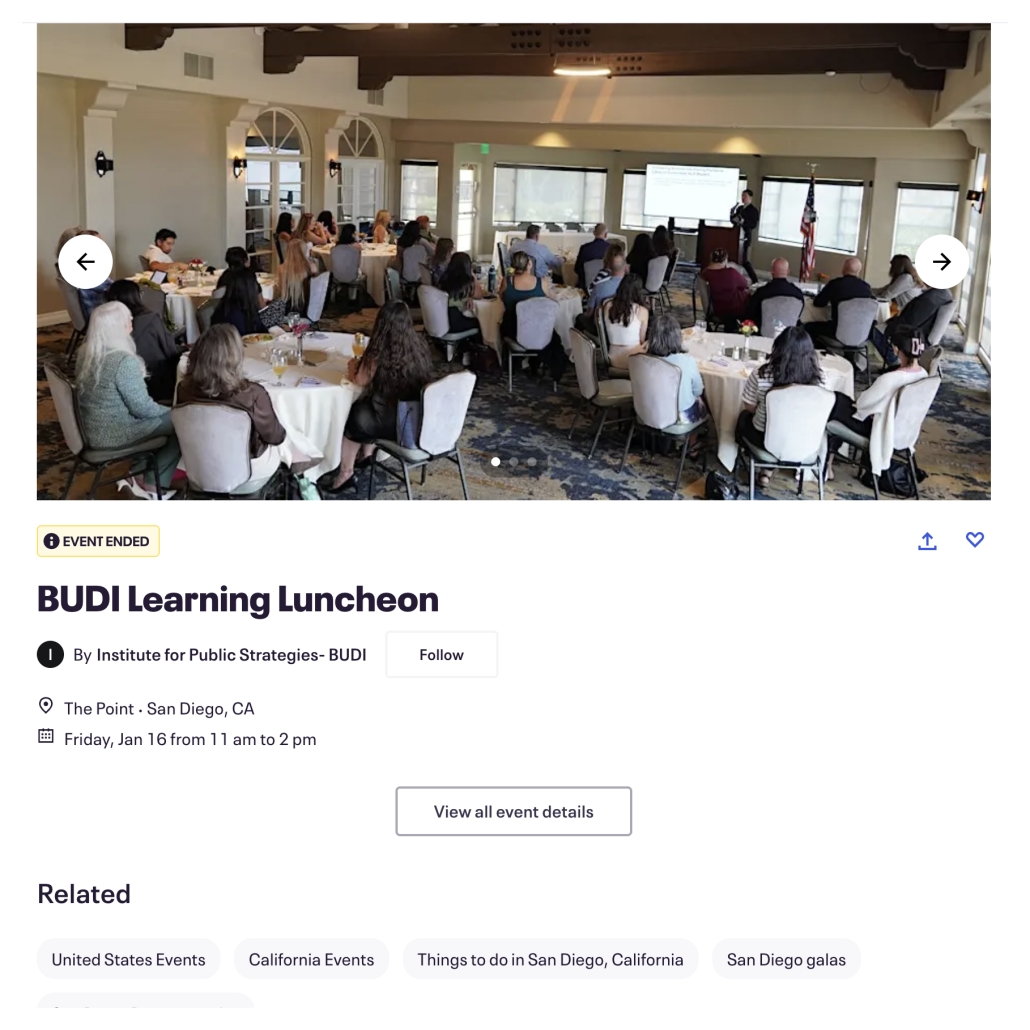Click the location pin icon

(x=46, y=707)
